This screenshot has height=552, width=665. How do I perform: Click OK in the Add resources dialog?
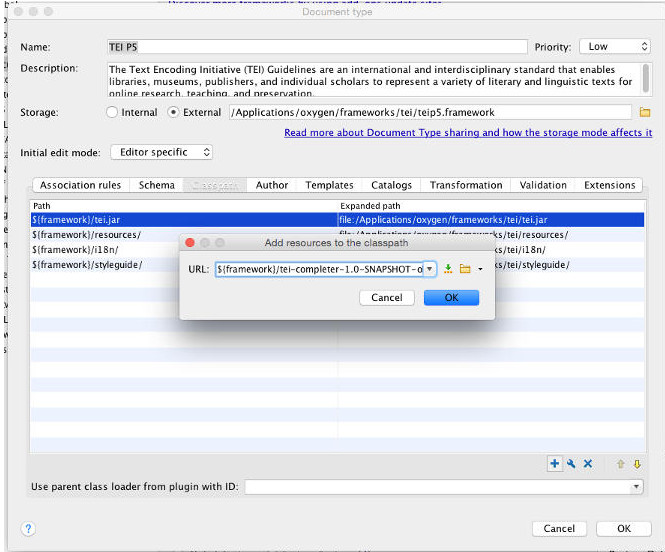(451, 298)
